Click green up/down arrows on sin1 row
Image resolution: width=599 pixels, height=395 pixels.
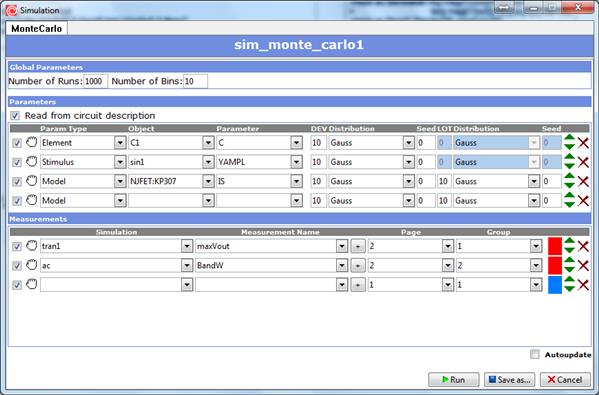coord(569,162)
